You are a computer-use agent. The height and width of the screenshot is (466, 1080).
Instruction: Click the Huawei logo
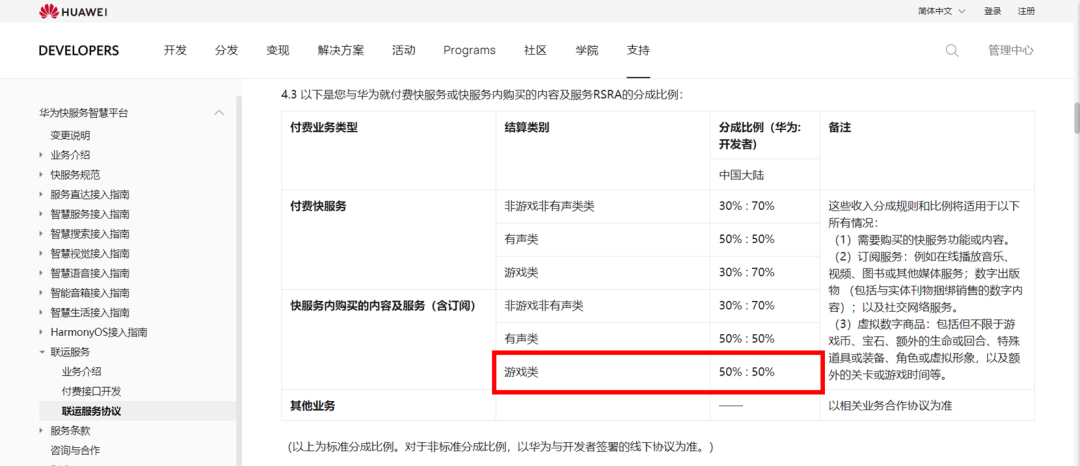pos(73,11)
